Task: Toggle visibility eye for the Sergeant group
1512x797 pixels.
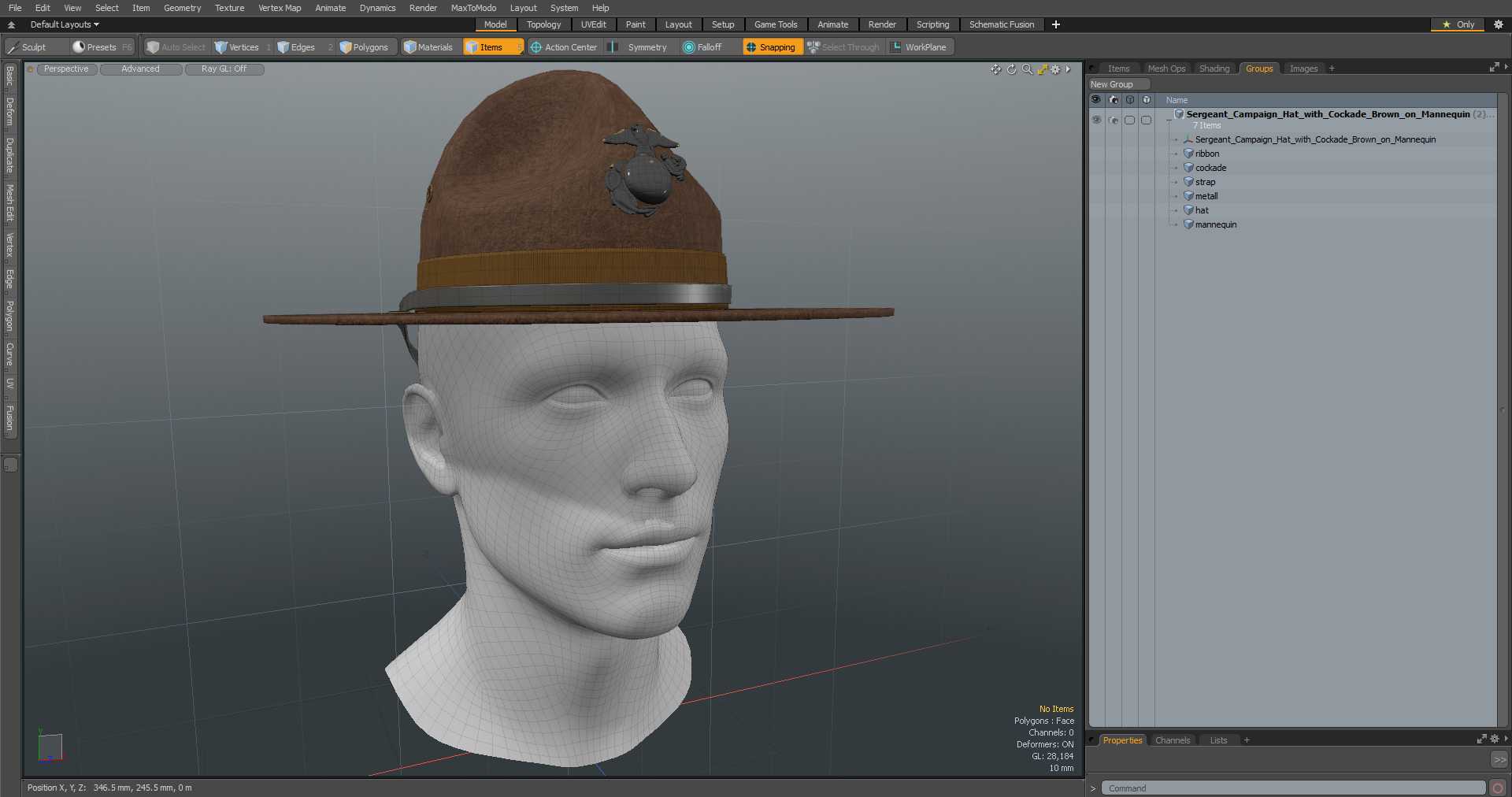Action: [1096, 120]
